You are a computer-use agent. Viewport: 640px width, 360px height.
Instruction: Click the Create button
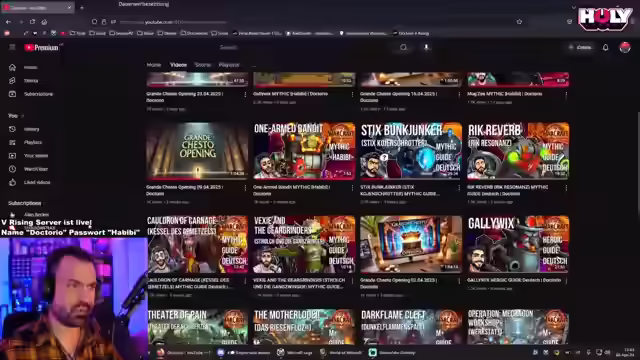point(580,47)
